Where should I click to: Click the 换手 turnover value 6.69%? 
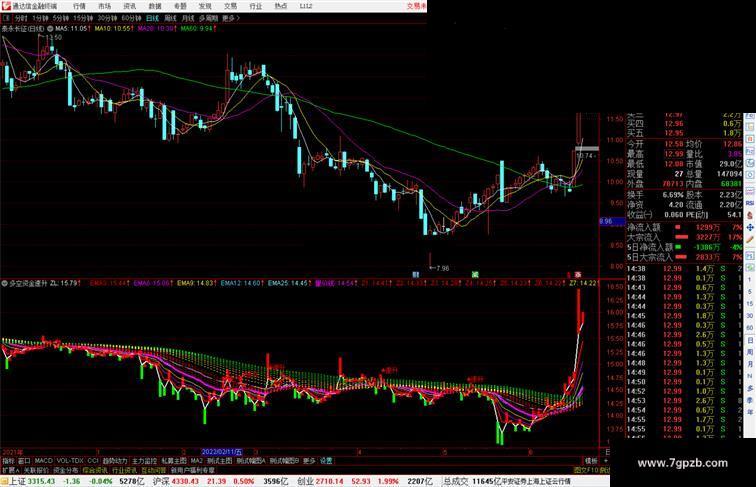click(673, 195)
